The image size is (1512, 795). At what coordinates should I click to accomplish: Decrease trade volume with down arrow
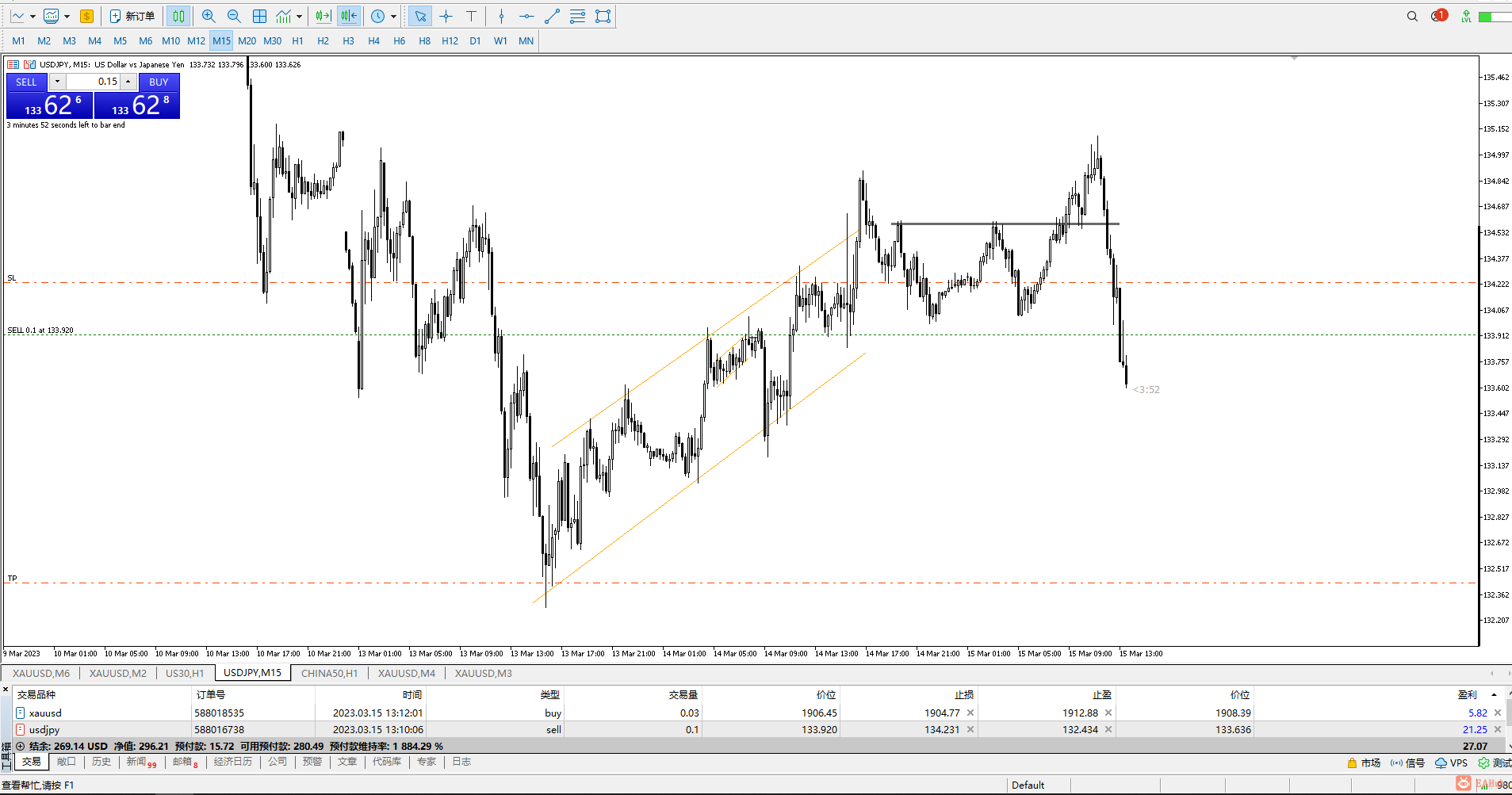coord(57,82)
